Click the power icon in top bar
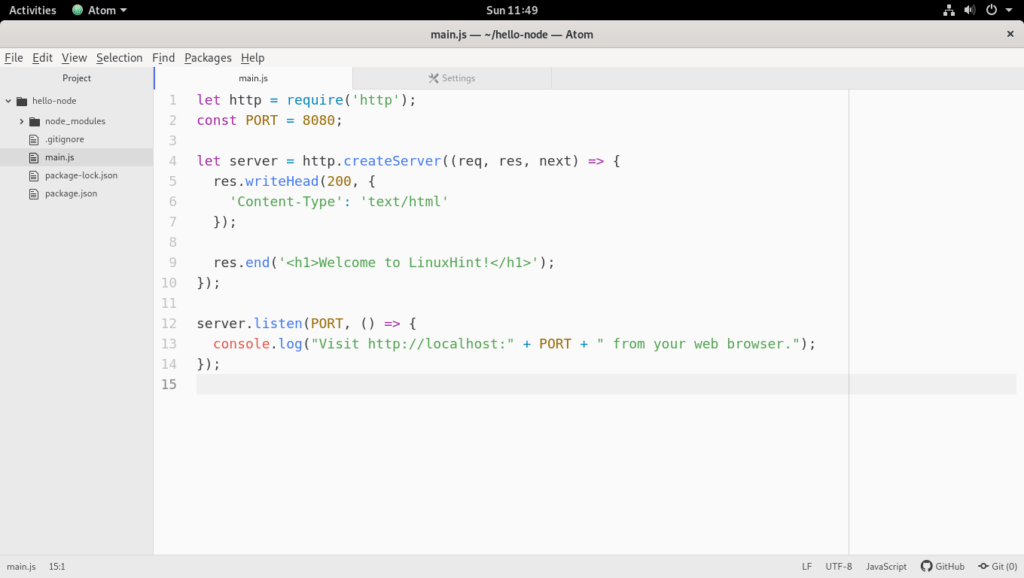Screen dimensions: 1024x578 991,10
